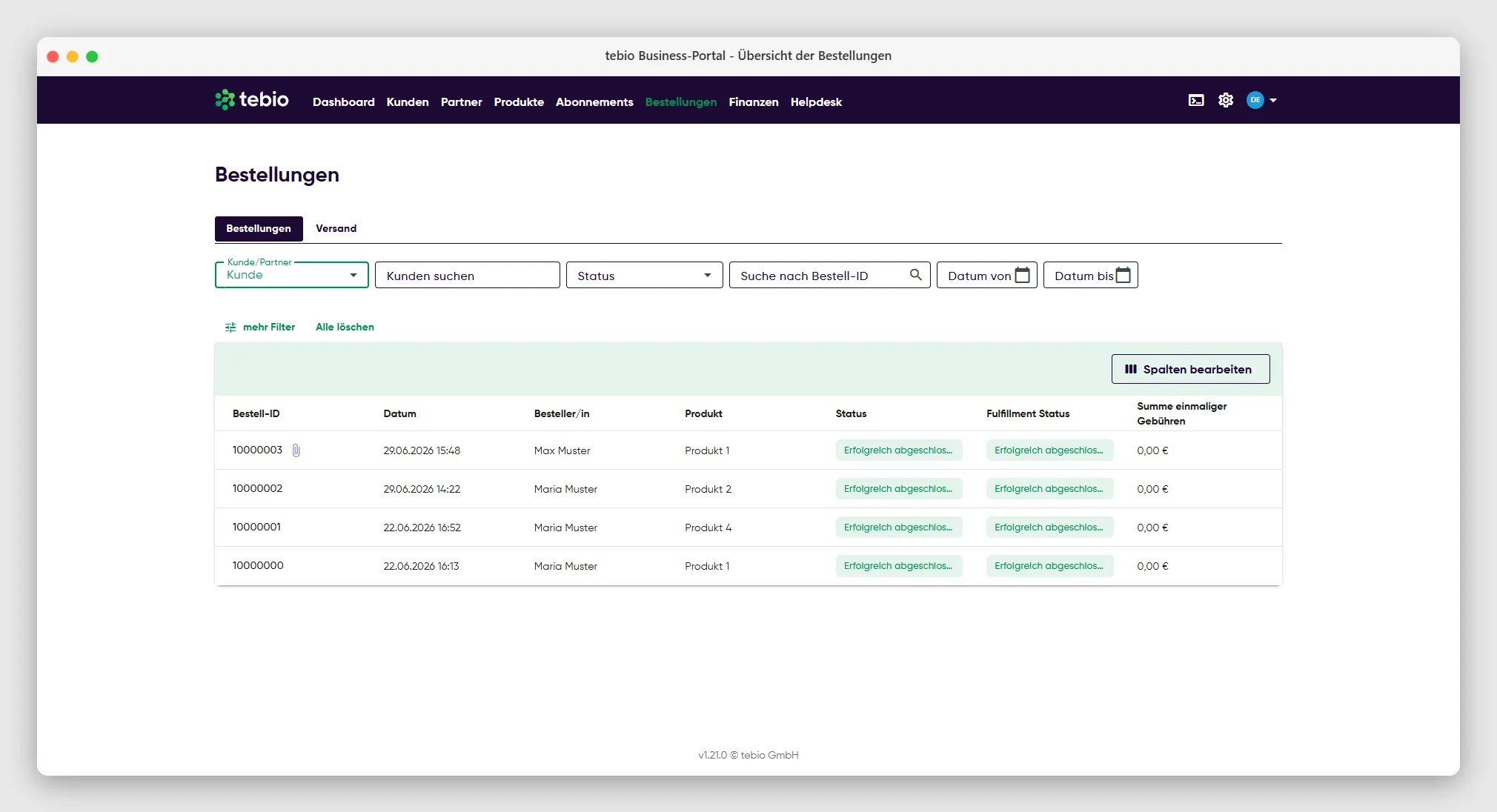Open the Finanzen menu item

[x=753, y=102]
